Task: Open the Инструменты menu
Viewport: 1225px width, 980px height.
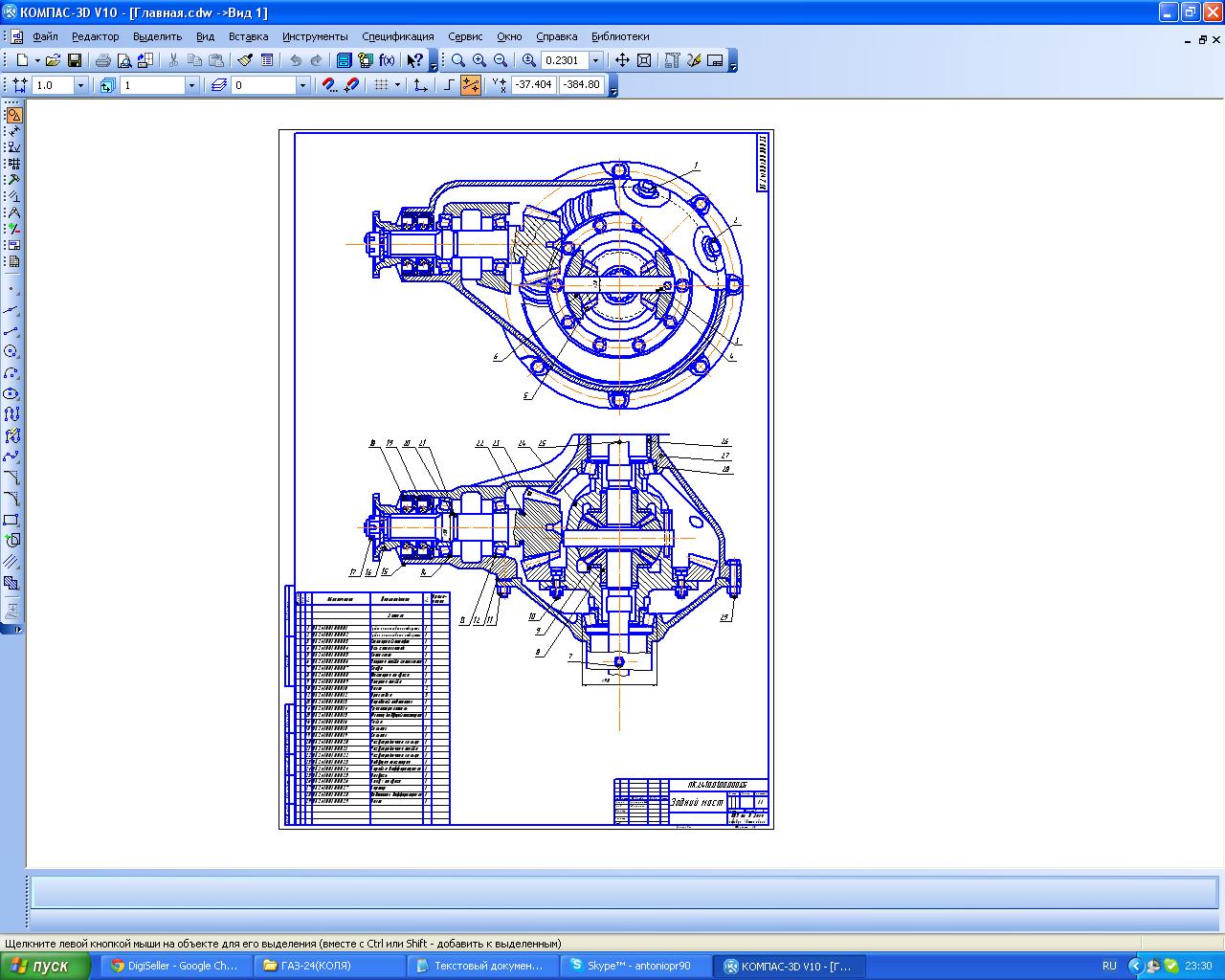Action: 315,36
